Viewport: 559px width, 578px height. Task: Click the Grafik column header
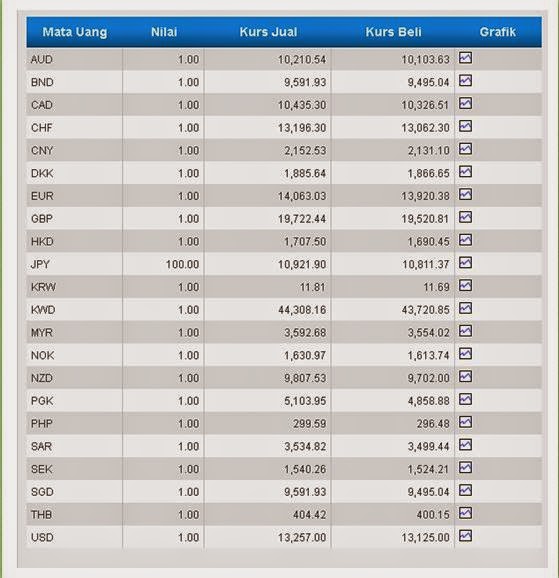497,32
